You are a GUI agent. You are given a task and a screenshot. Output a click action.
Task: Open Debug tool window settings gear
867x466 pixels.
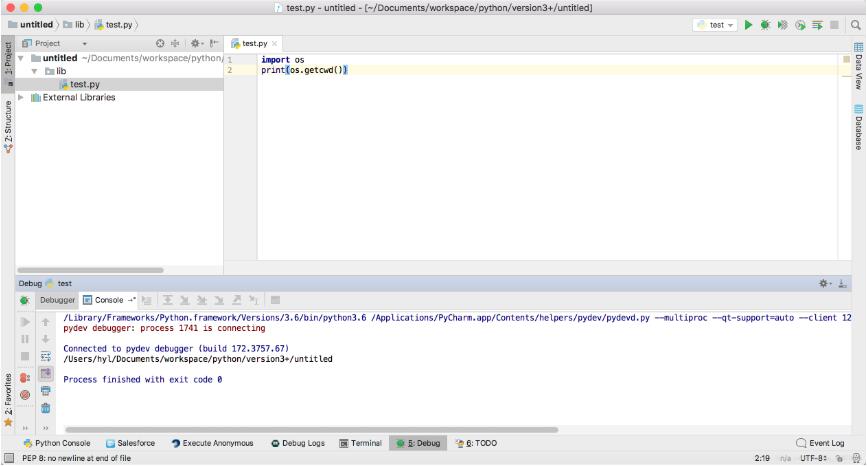click(824, 283)
